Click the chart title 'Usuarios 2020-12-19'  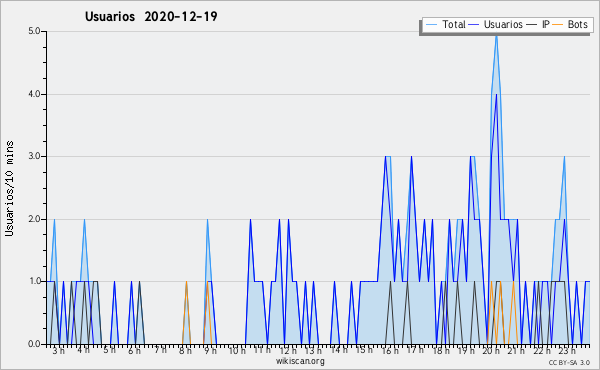pos(151,16)
